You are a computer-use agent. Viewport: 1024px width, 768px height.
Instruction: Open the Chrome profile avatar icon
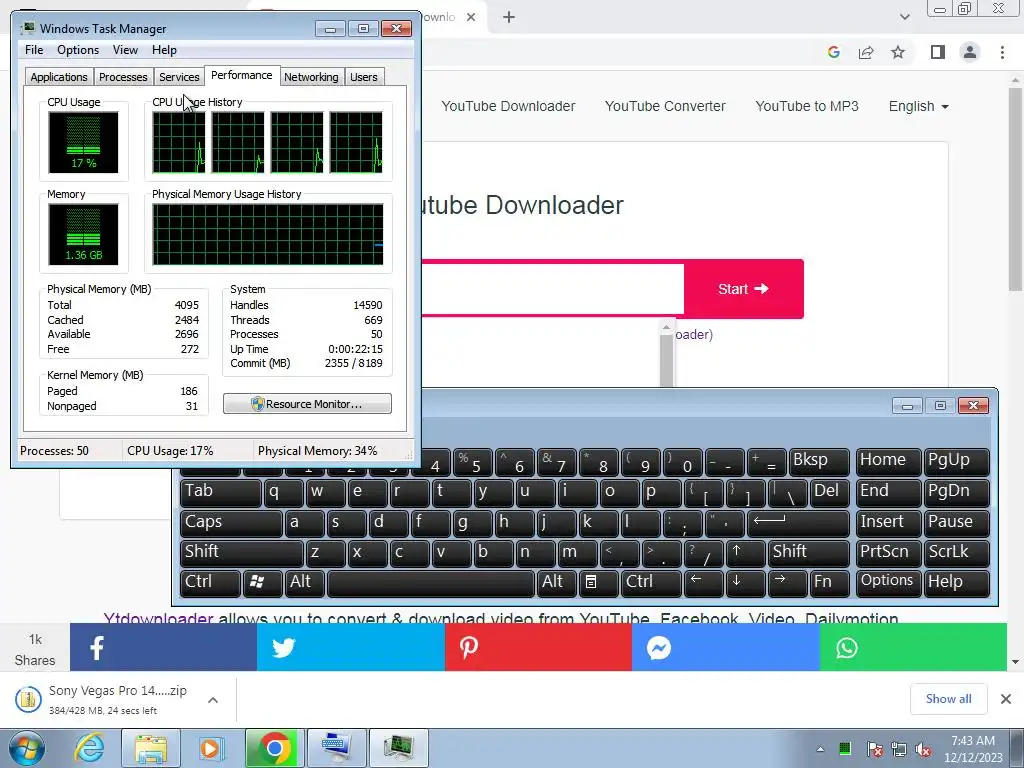[970, 52]
